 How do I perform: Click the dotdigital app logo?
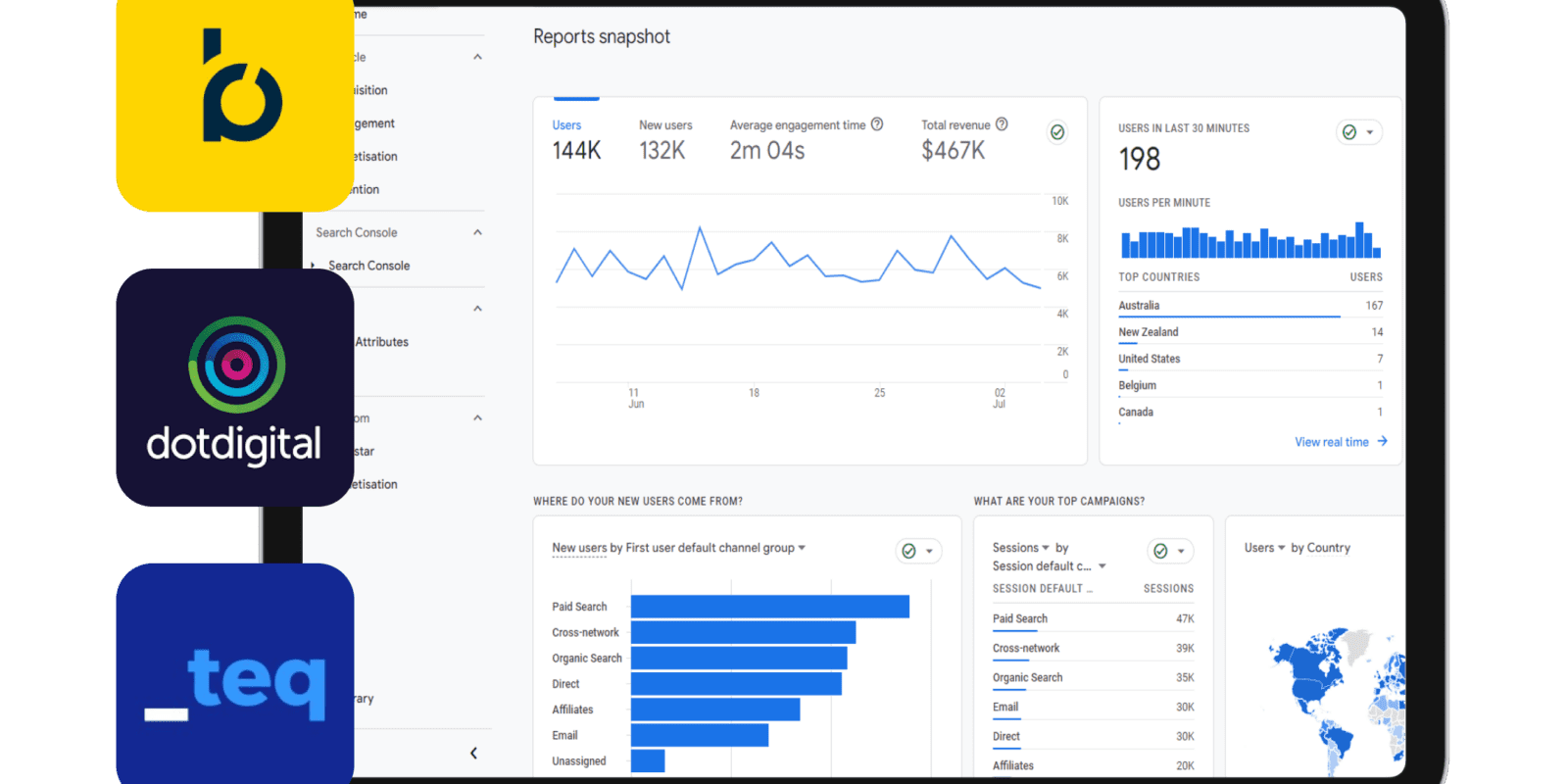click(234, 388)
